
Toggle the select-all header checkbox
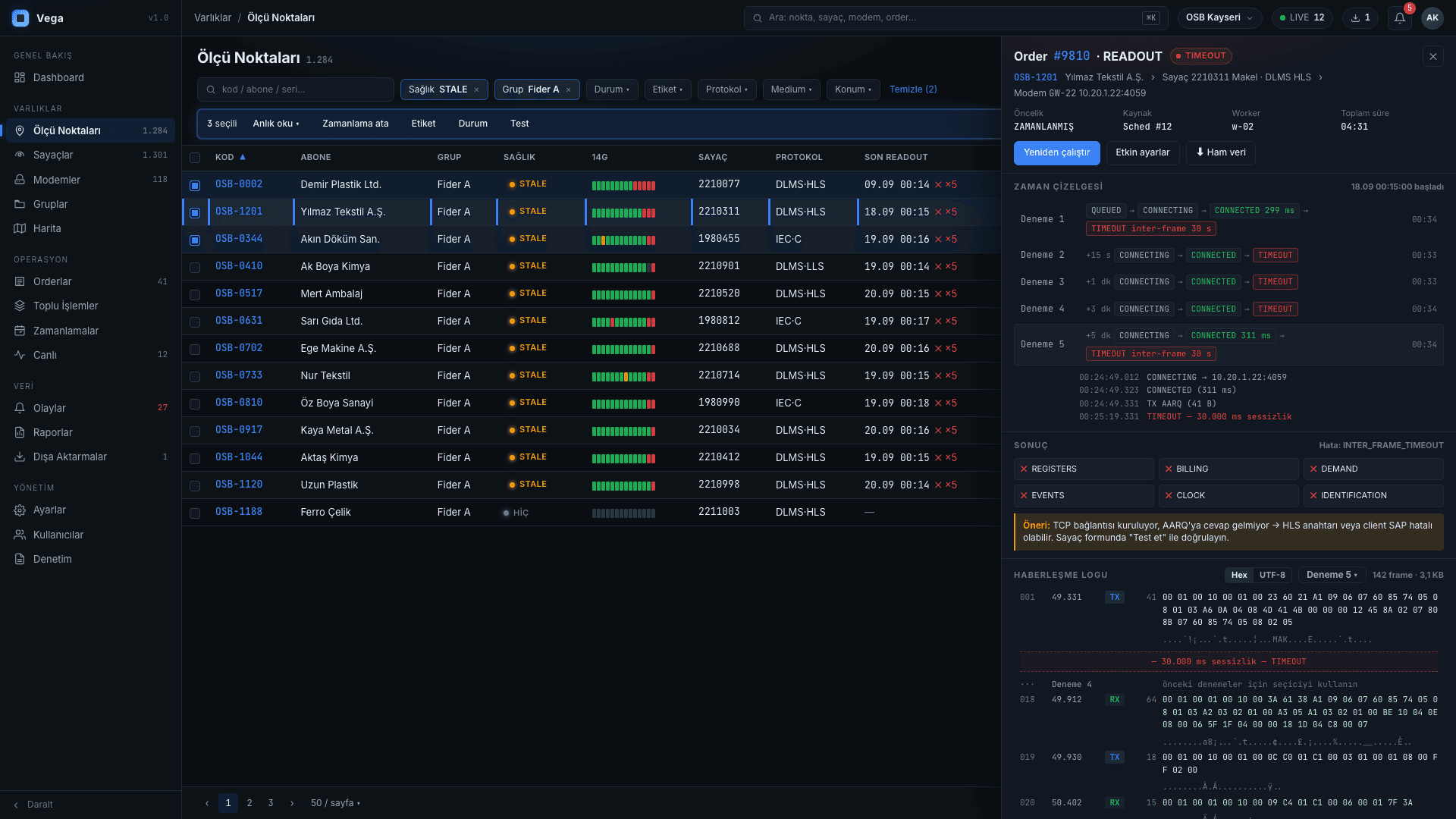[x=195, y=158]
